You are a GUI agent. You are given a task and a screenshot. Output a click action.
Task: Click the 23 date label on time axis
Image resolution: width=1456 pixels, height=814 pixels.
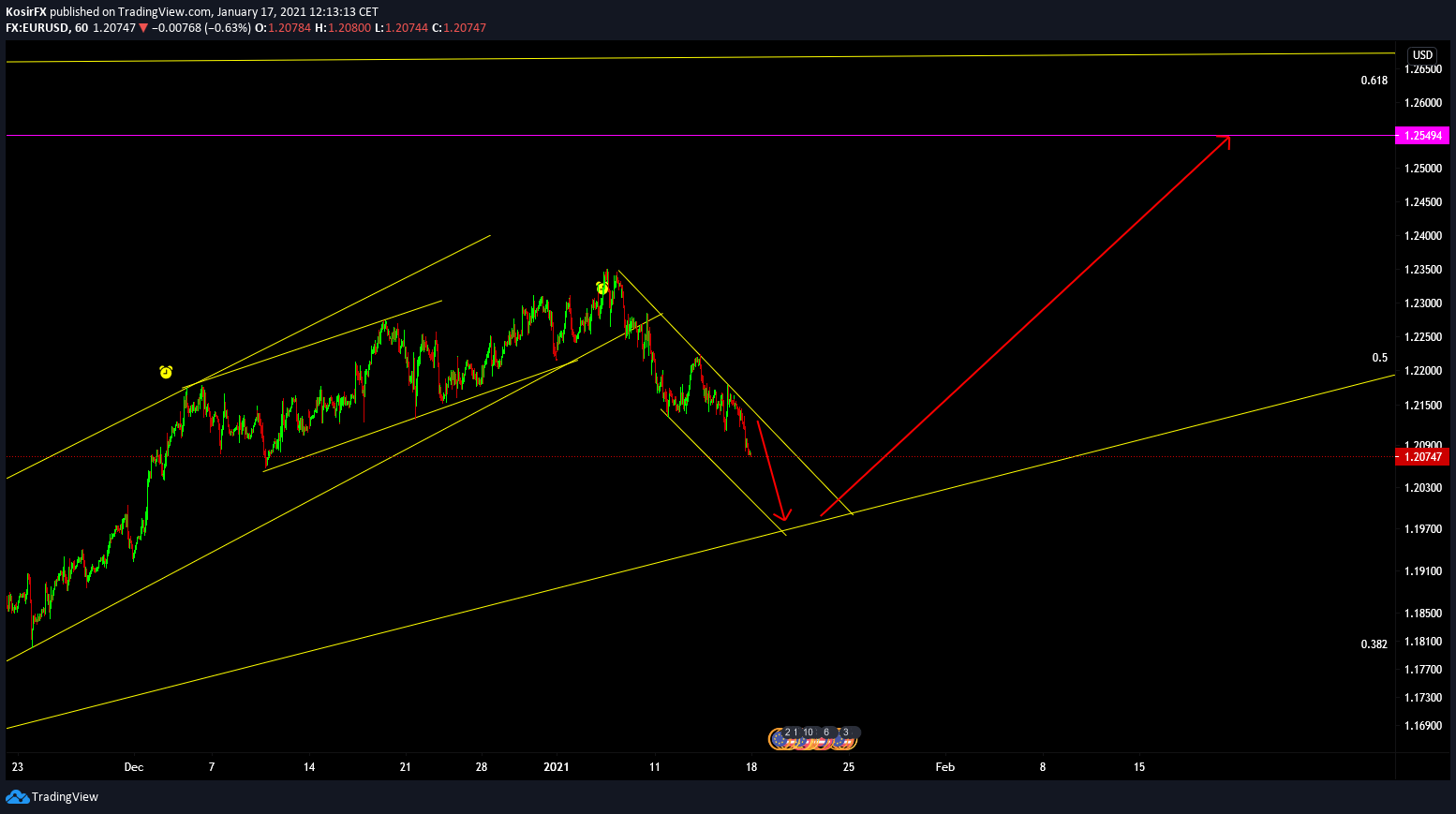point(17,767)
